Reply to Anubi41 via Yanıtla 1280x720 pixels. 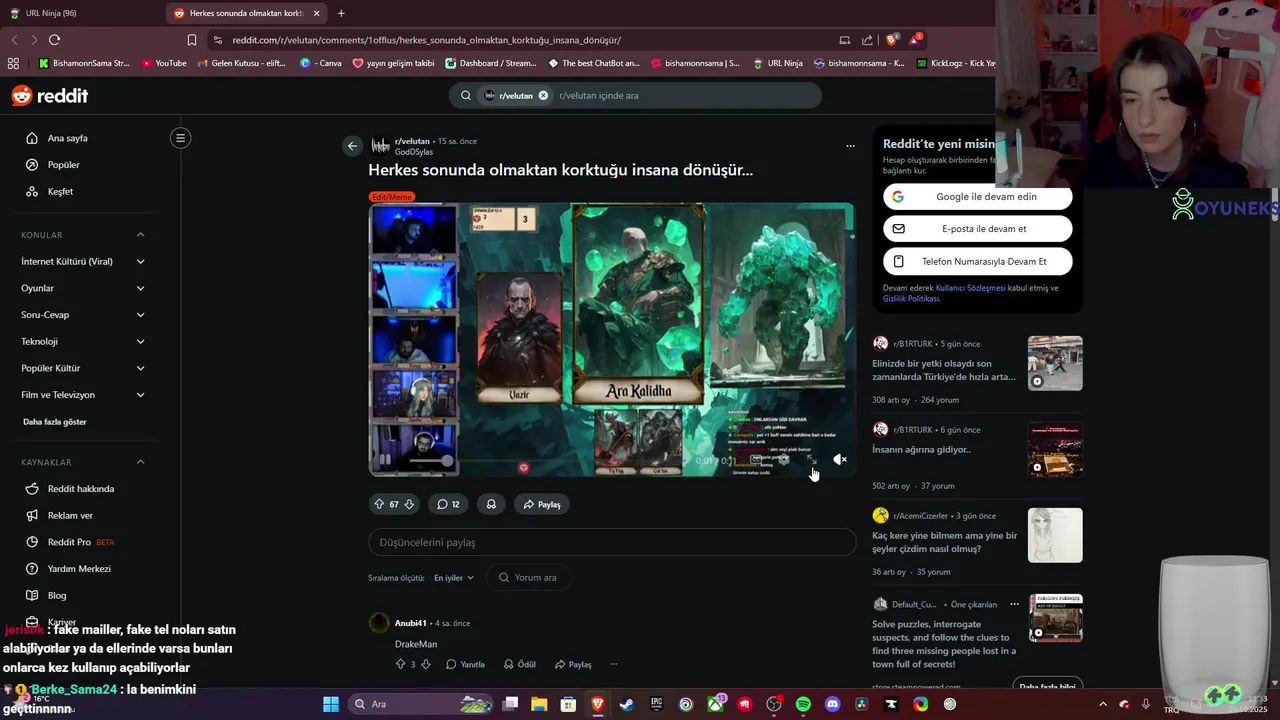(465, 664)
